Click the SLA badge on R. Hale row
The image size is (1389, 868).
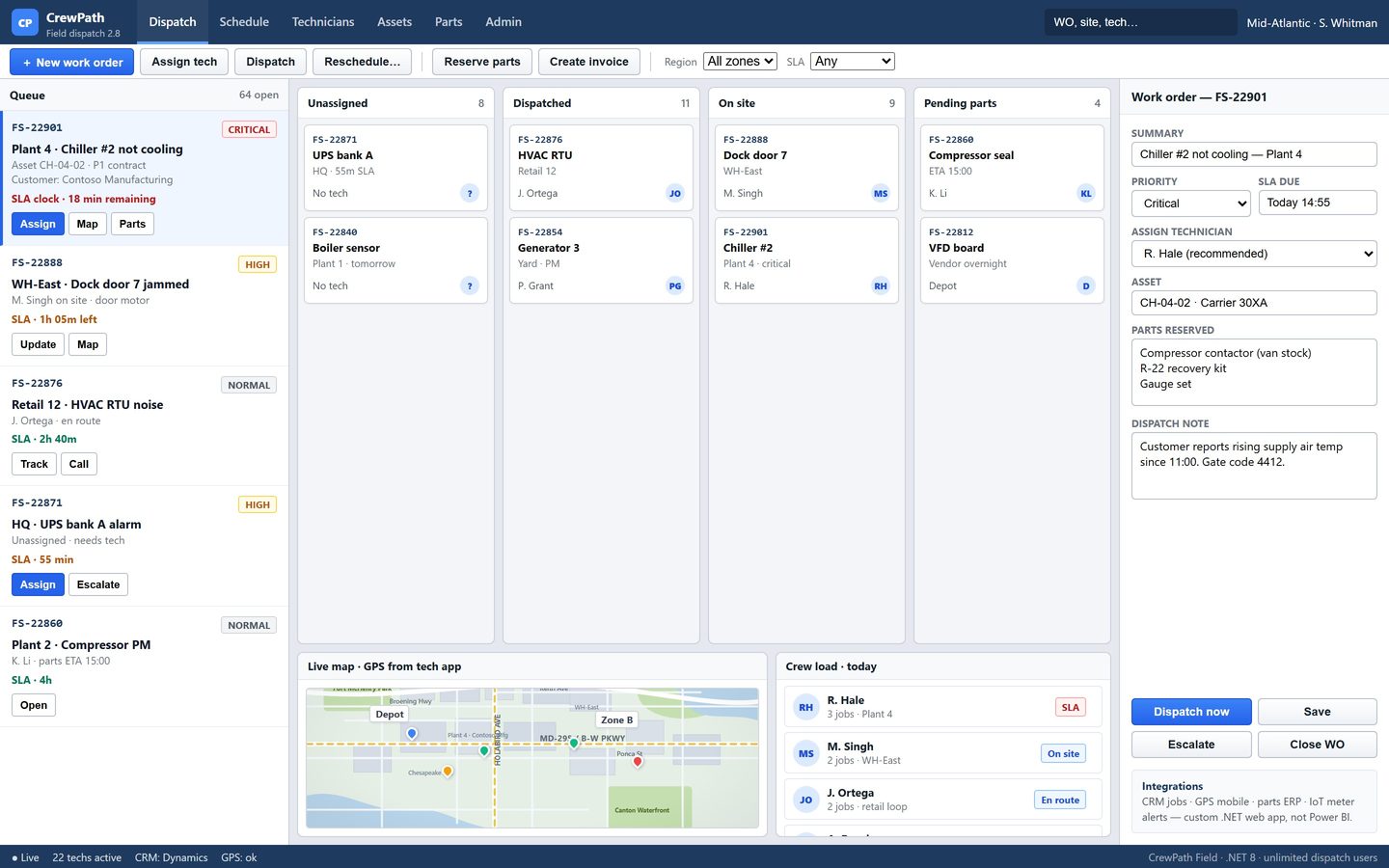point(1071,707)
